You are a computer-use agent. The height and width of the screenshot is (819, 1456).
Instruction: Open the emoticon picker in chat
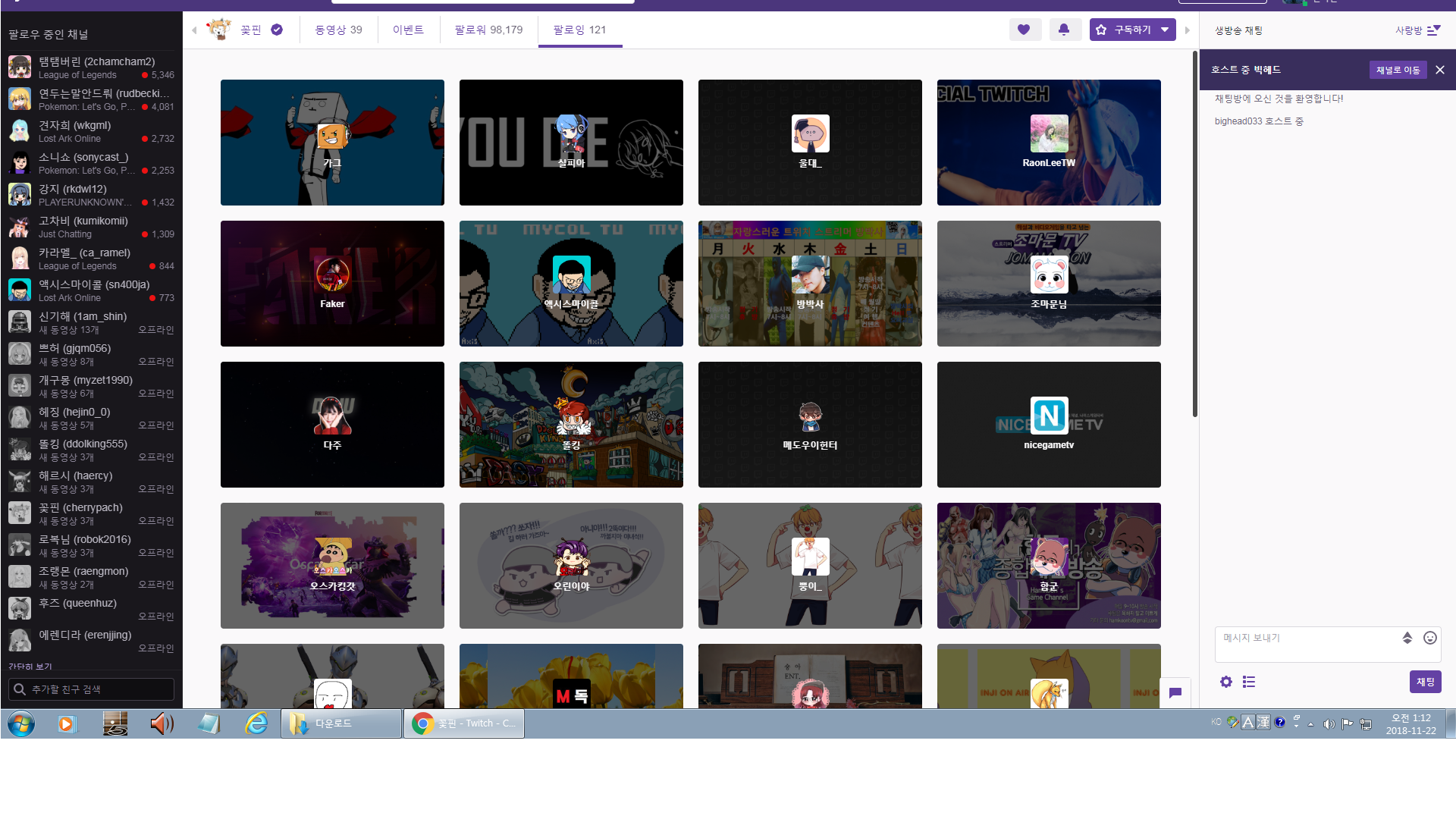(x=1429, y=638)
